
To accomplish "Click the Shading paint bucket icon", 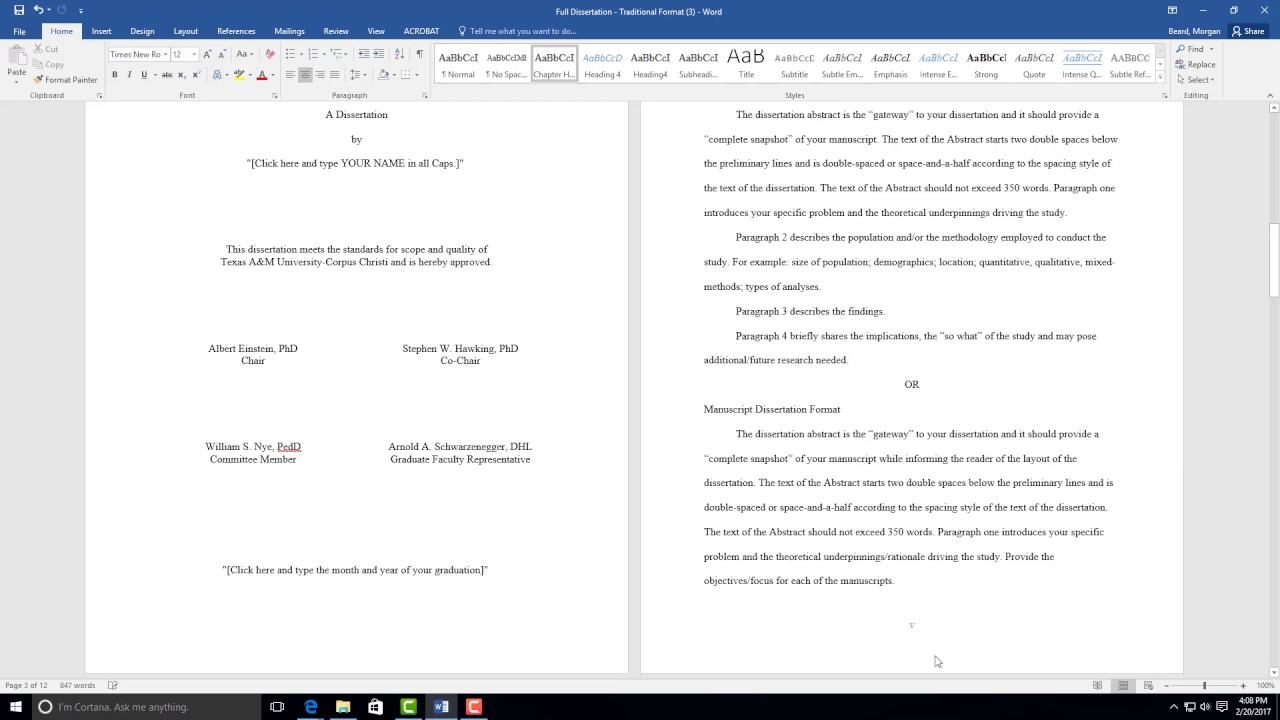I will [383, 75].
